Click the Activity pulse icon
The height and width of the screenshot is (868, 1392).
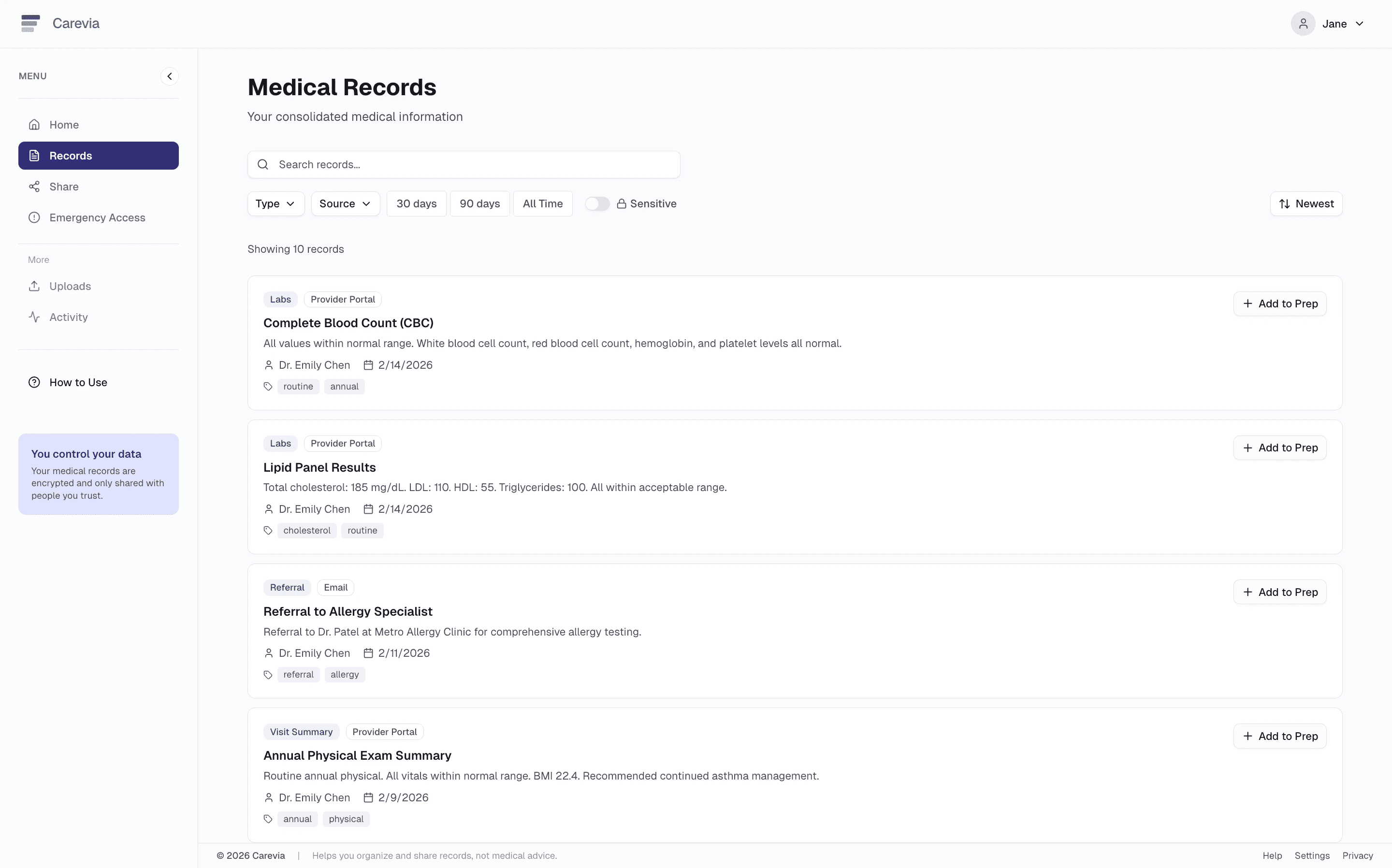click(34, 317)
